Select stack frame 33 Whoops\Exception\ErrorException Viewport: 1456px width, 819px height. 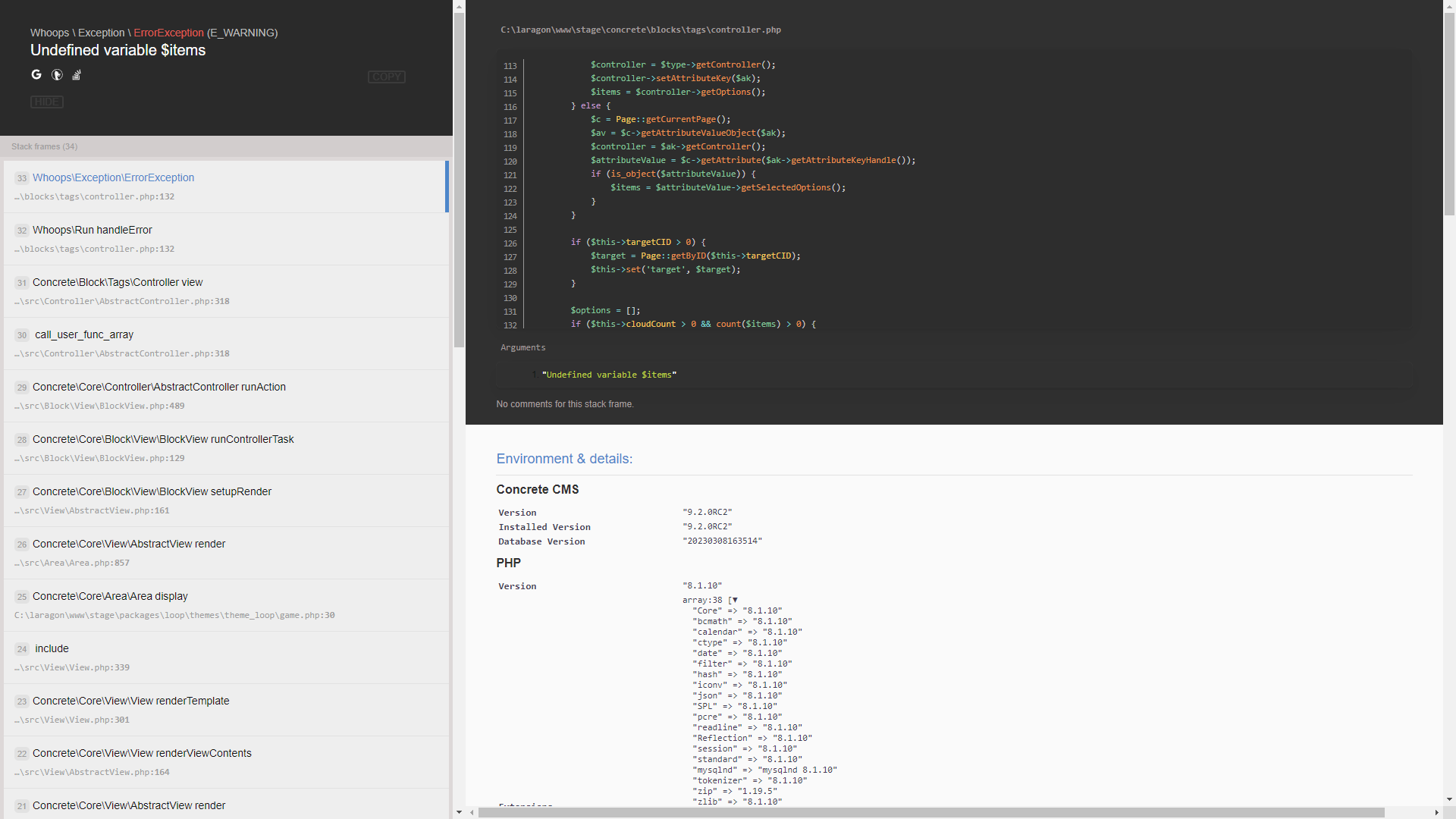[113, 177]
